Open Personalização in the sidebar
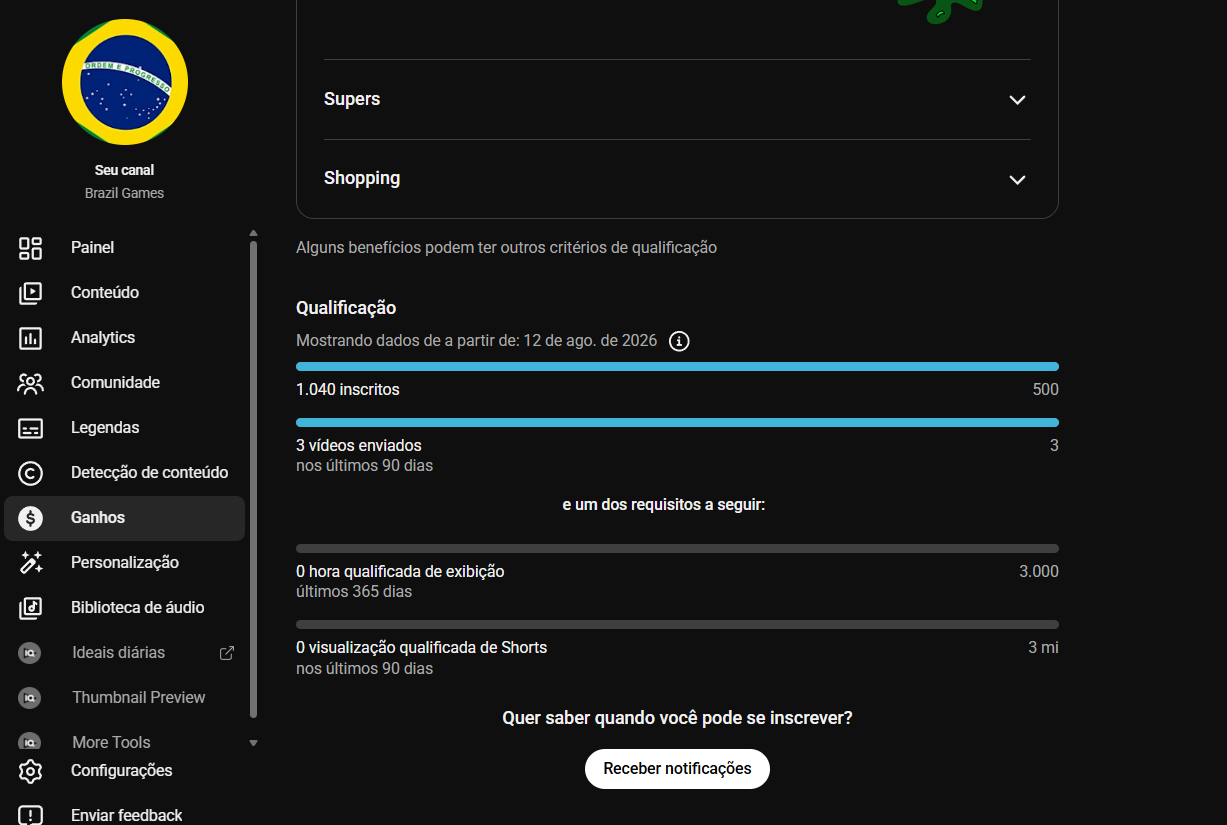Screen dimensions: 1227x825 pos(125,563)
